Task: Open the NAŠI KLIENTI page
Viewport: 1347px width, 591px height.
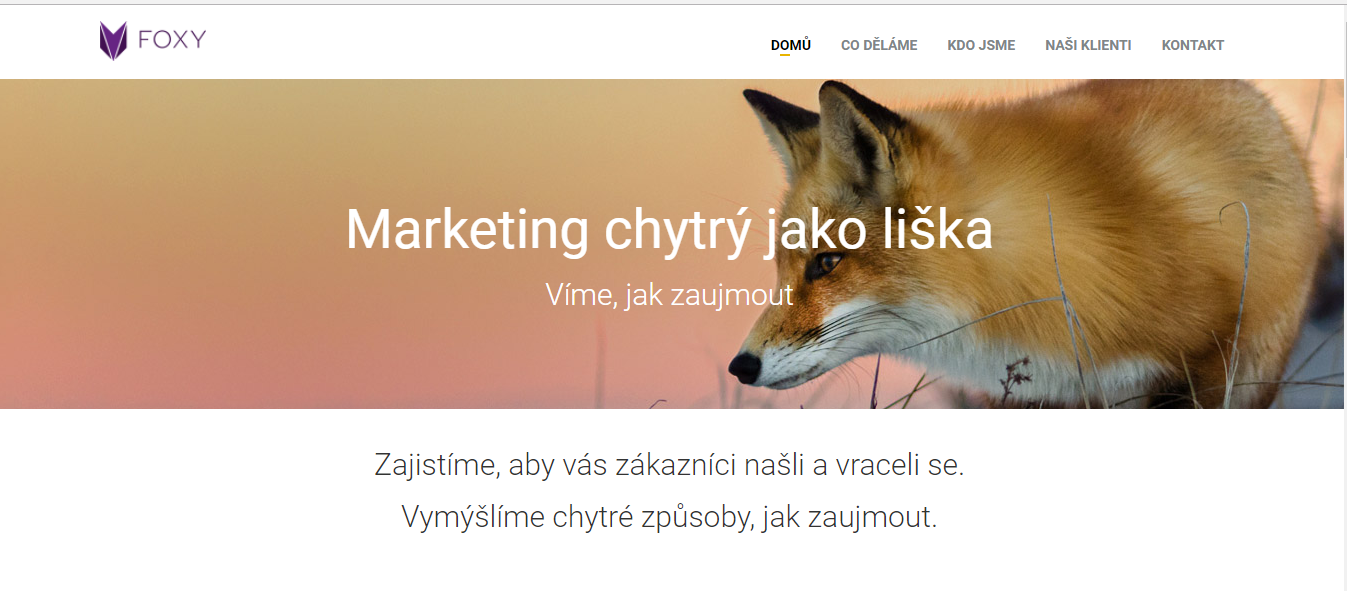Action: [1088, 45]
